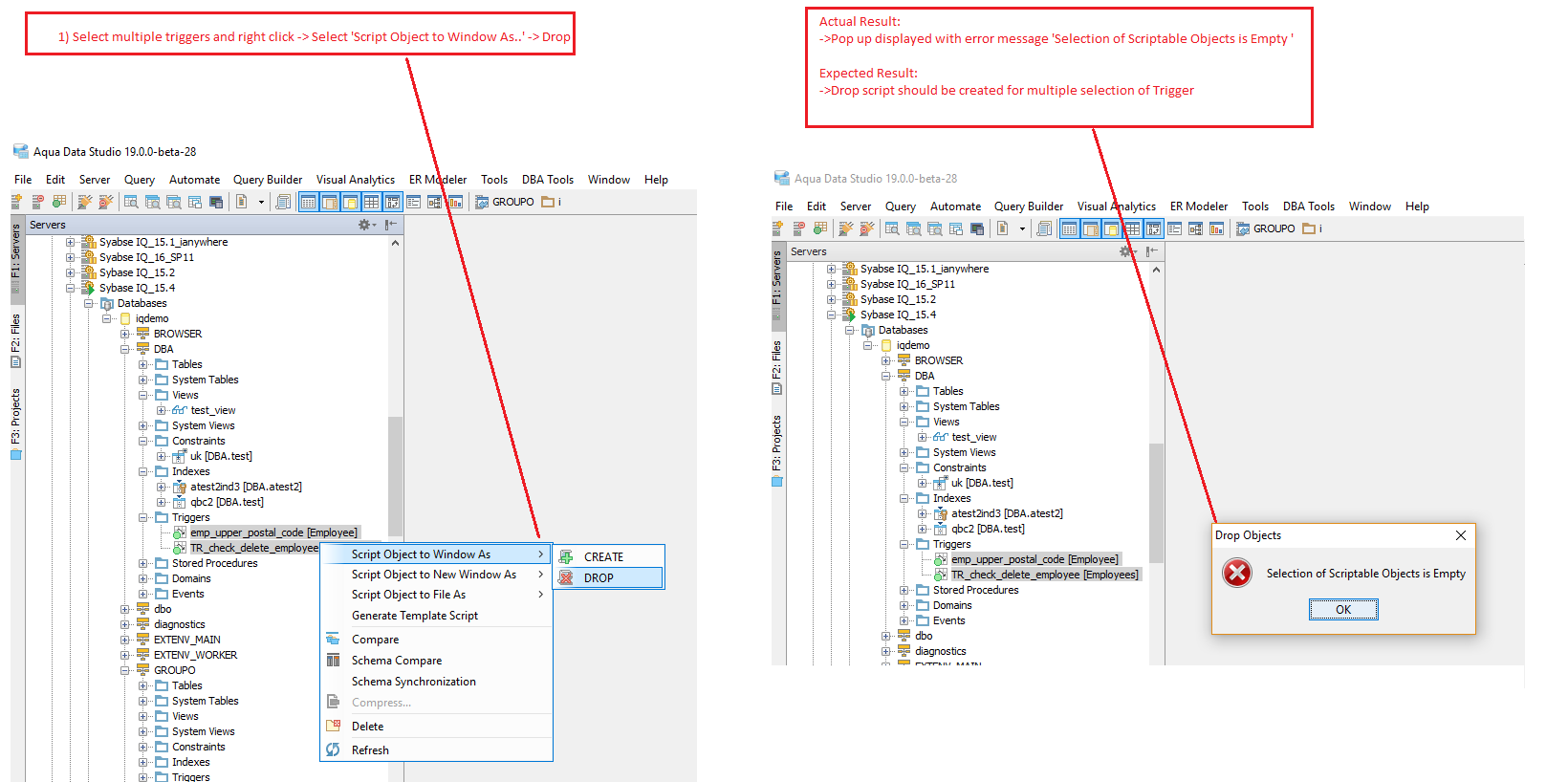Select Script Object to New Window As

click(x=434, y=575)
